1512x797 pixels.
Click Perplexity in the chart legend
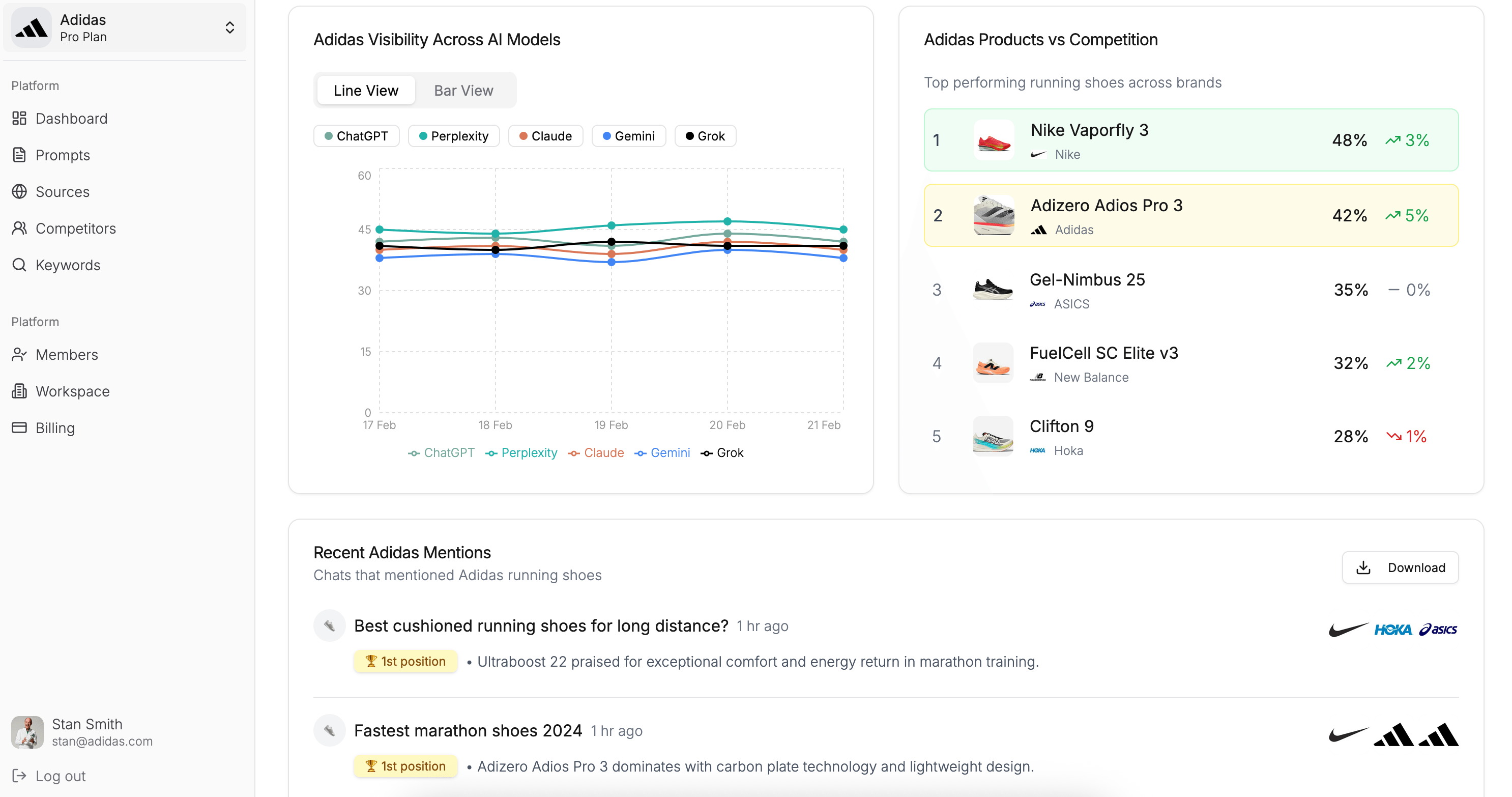521,453
